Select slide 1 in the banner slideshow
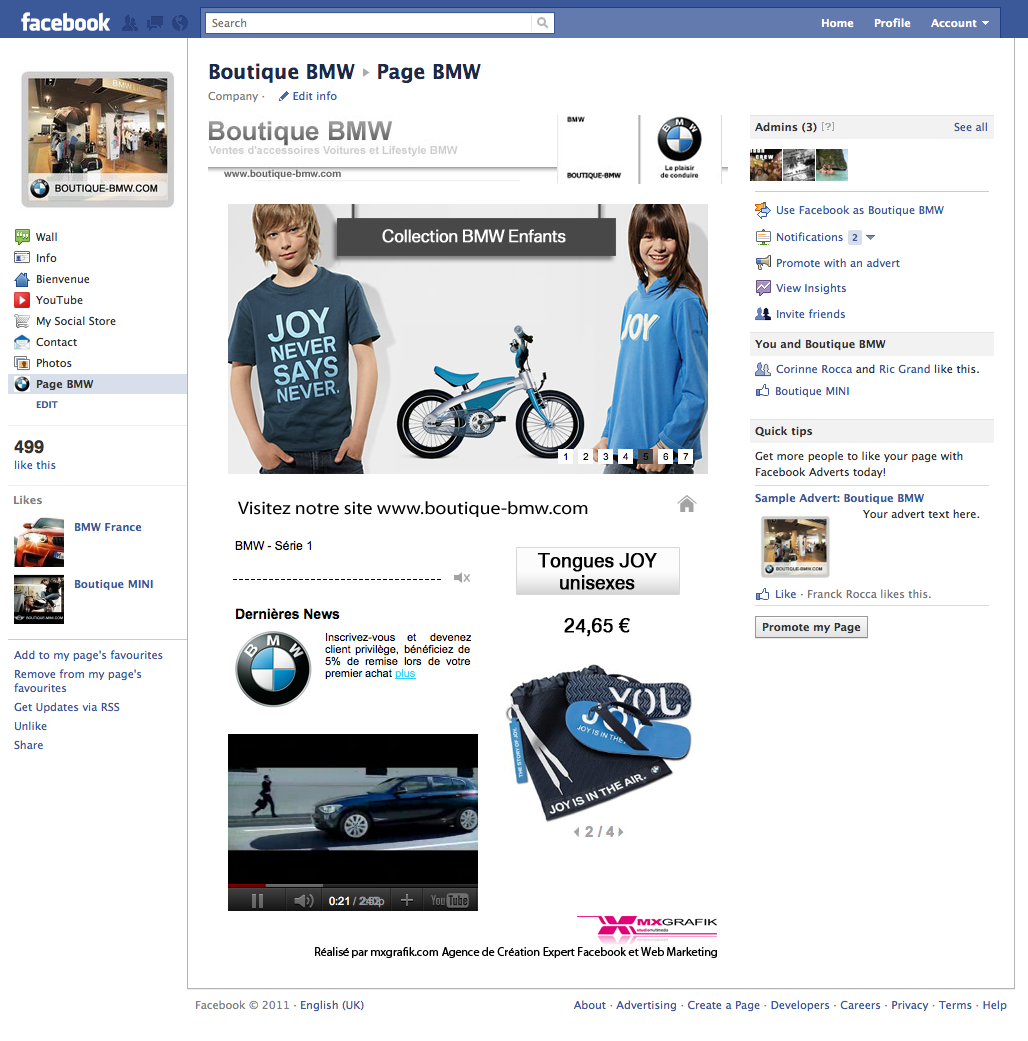The image size is (1028, 1041). (565, 457)
